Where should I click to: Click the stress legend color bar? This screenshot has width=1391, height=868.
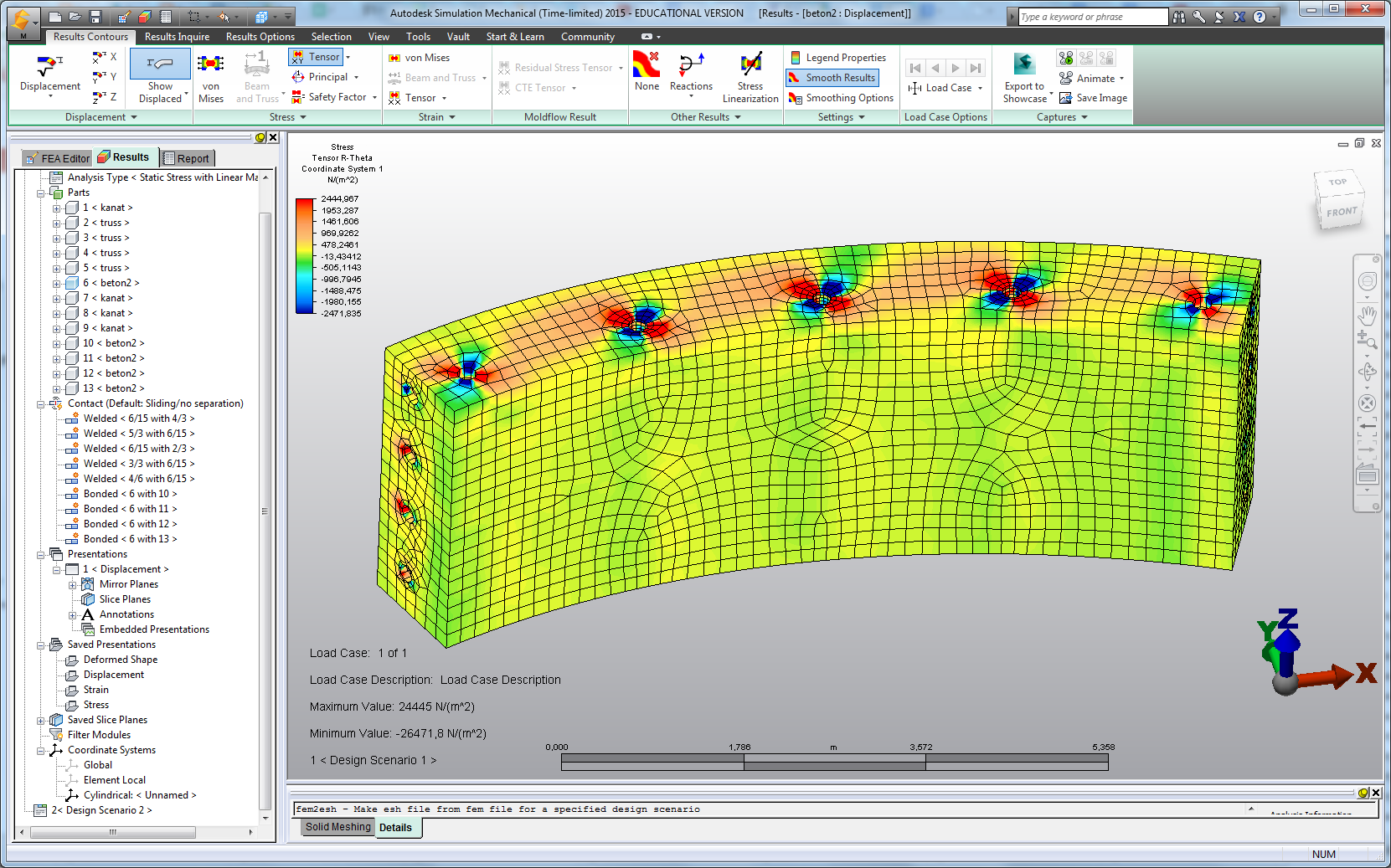[305, 256]
